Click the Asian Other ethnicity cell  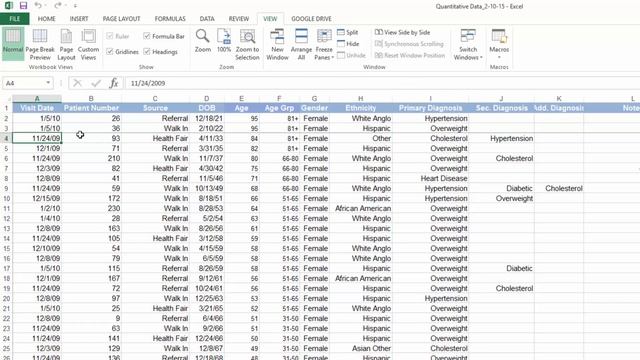point(361,349)
